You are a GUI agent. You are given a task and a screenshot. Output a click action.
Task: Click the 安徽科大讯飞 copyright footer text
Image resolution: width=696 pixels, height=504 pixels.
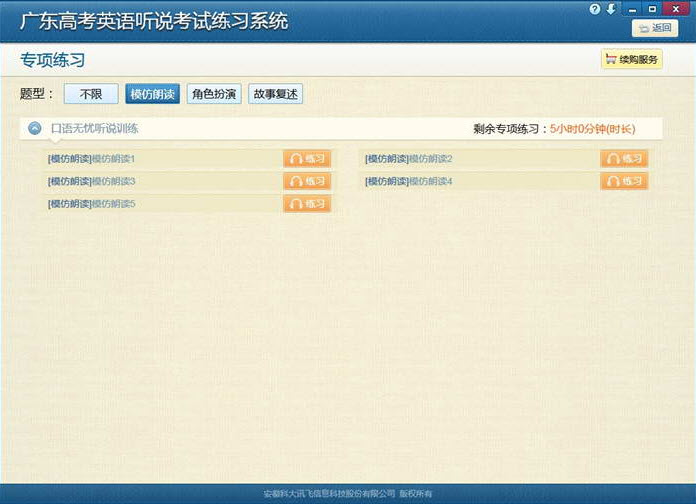(348, 494)
